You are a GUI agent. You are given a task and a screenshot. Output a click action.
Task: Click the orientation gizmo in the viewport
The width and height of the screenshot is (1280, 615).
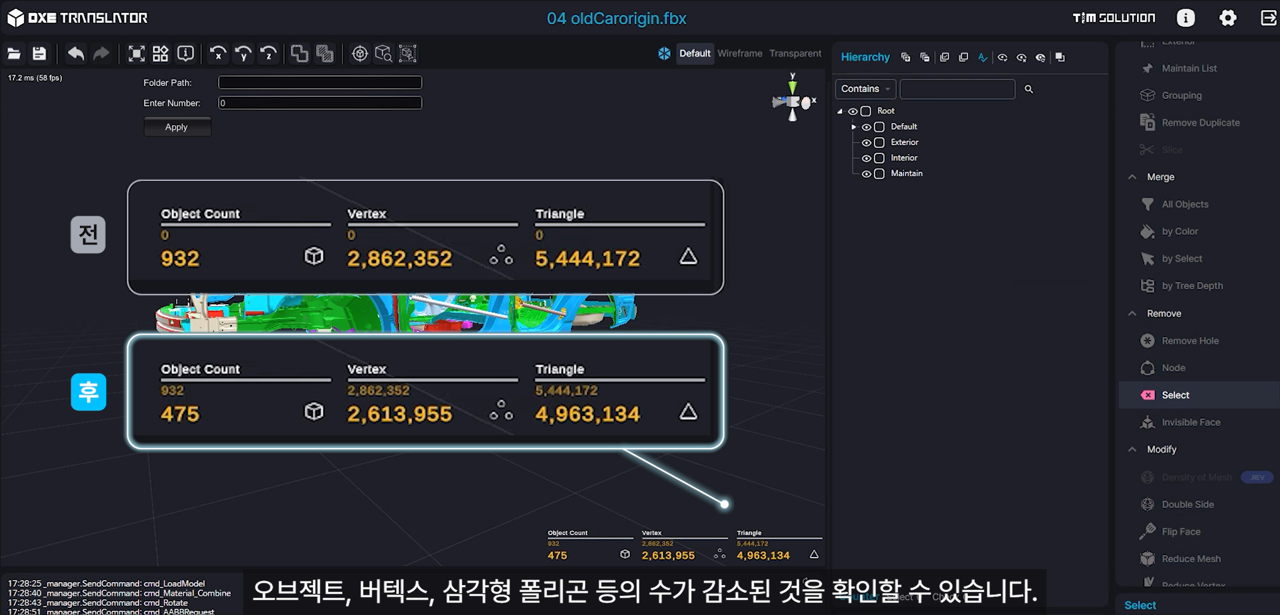(793, 100)
